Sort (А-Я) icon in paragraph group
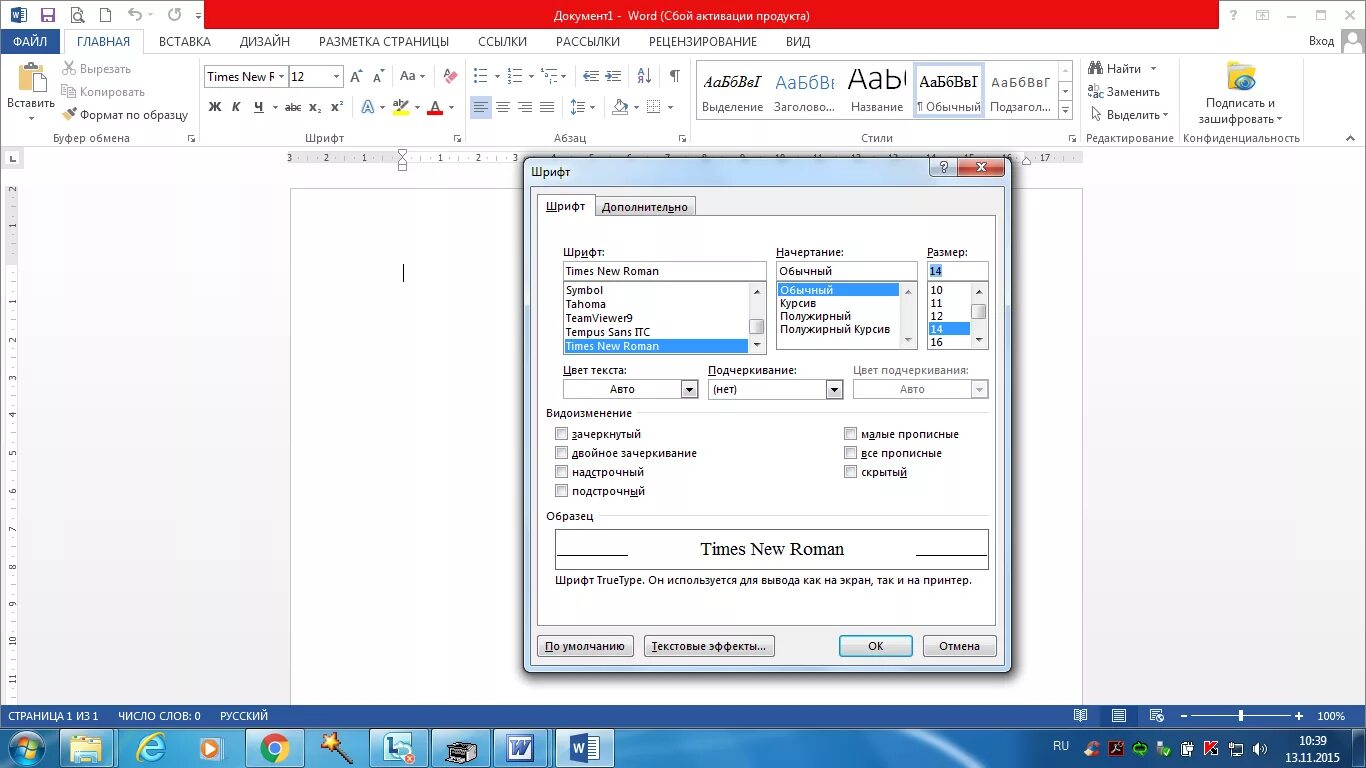Screen dimensions: 1366x768 click(645, 76)
